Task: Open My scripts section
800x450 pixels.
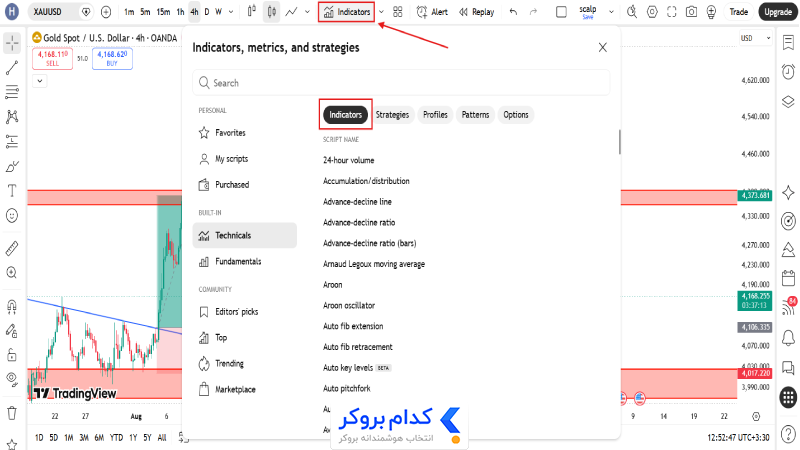Action: pos(244,159)
